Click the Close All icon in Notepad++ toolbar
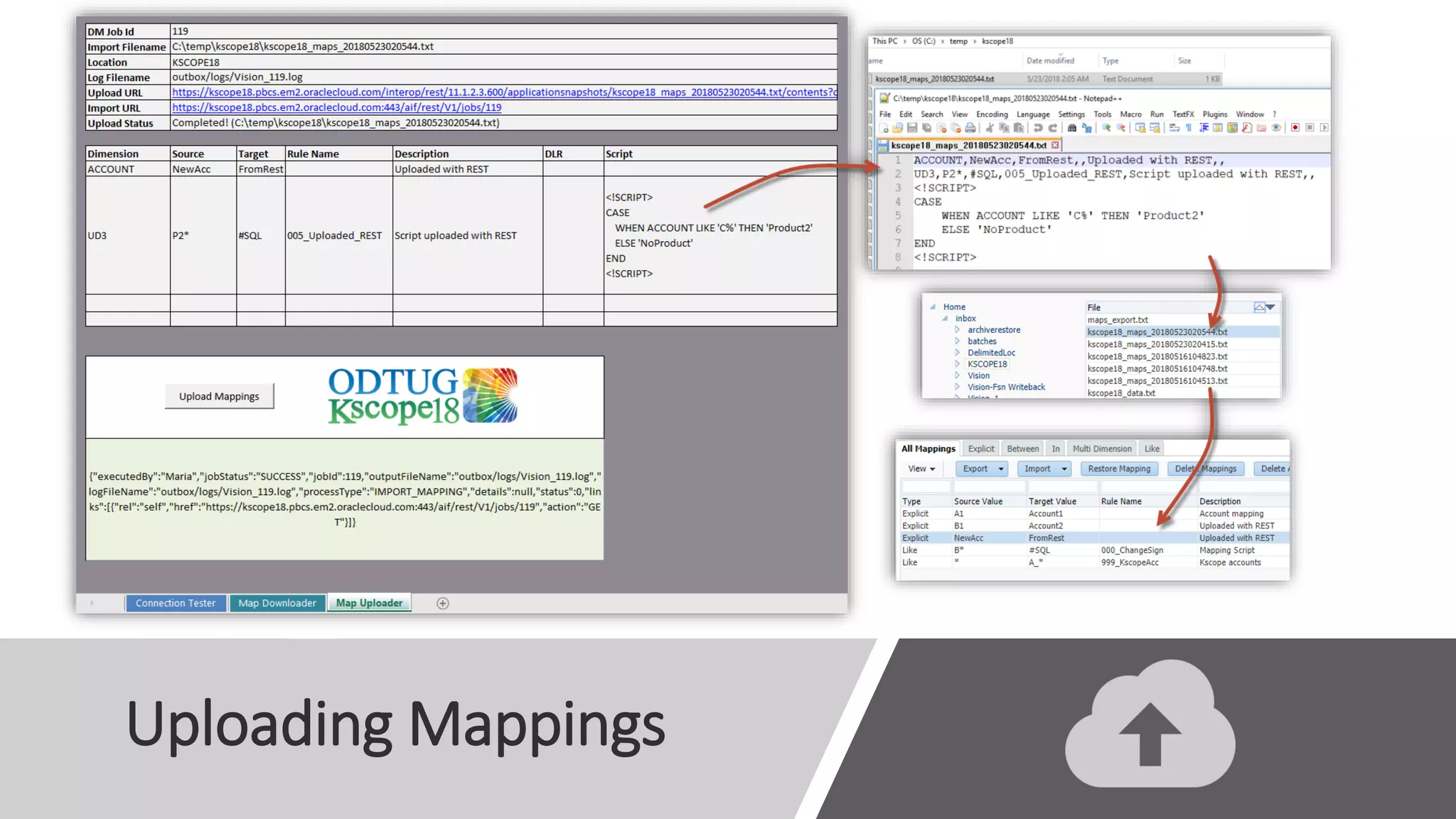 (956, 128)
